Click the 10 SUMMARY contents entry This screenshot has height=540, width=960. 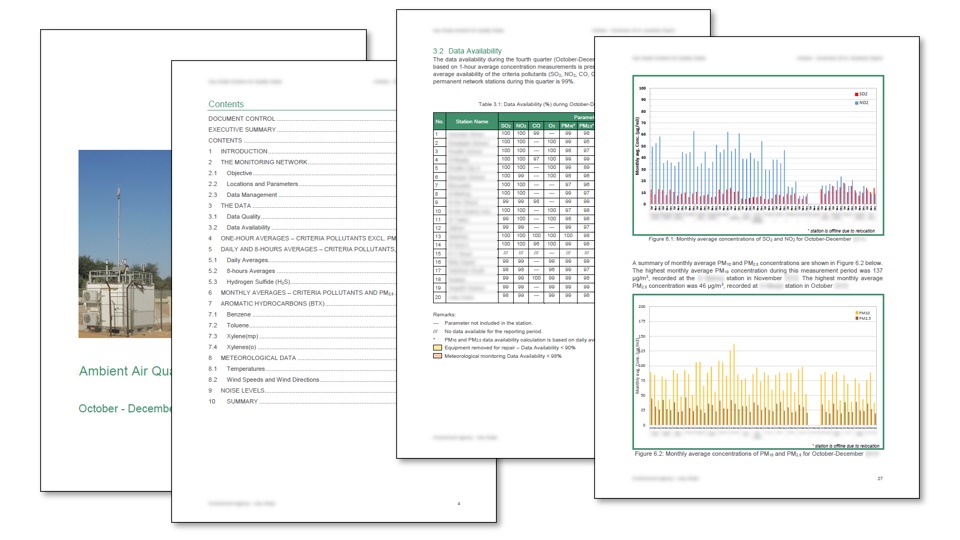point(243,401)
